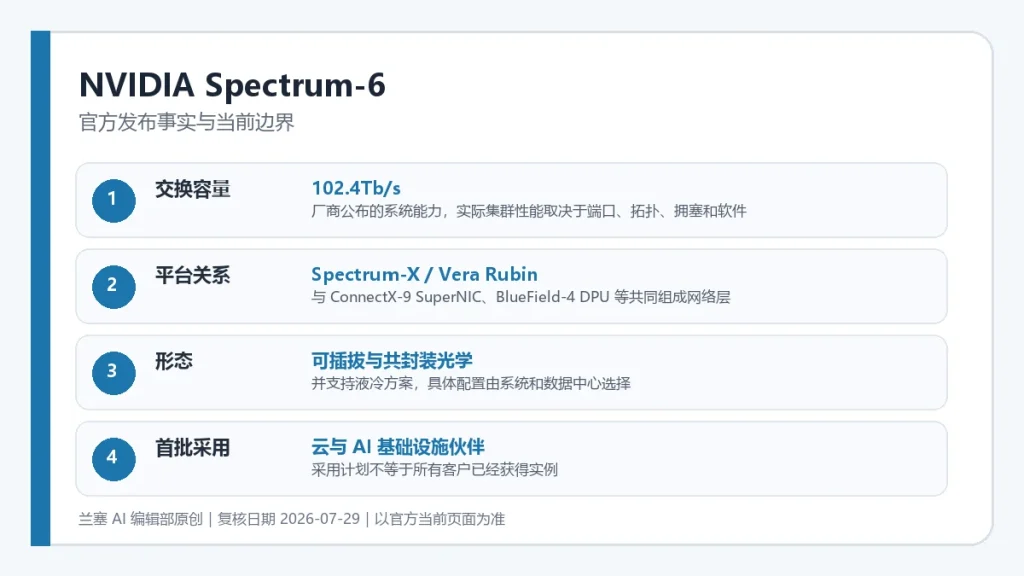
Task: Click the blue vertical accent bar
Action: 40,288
